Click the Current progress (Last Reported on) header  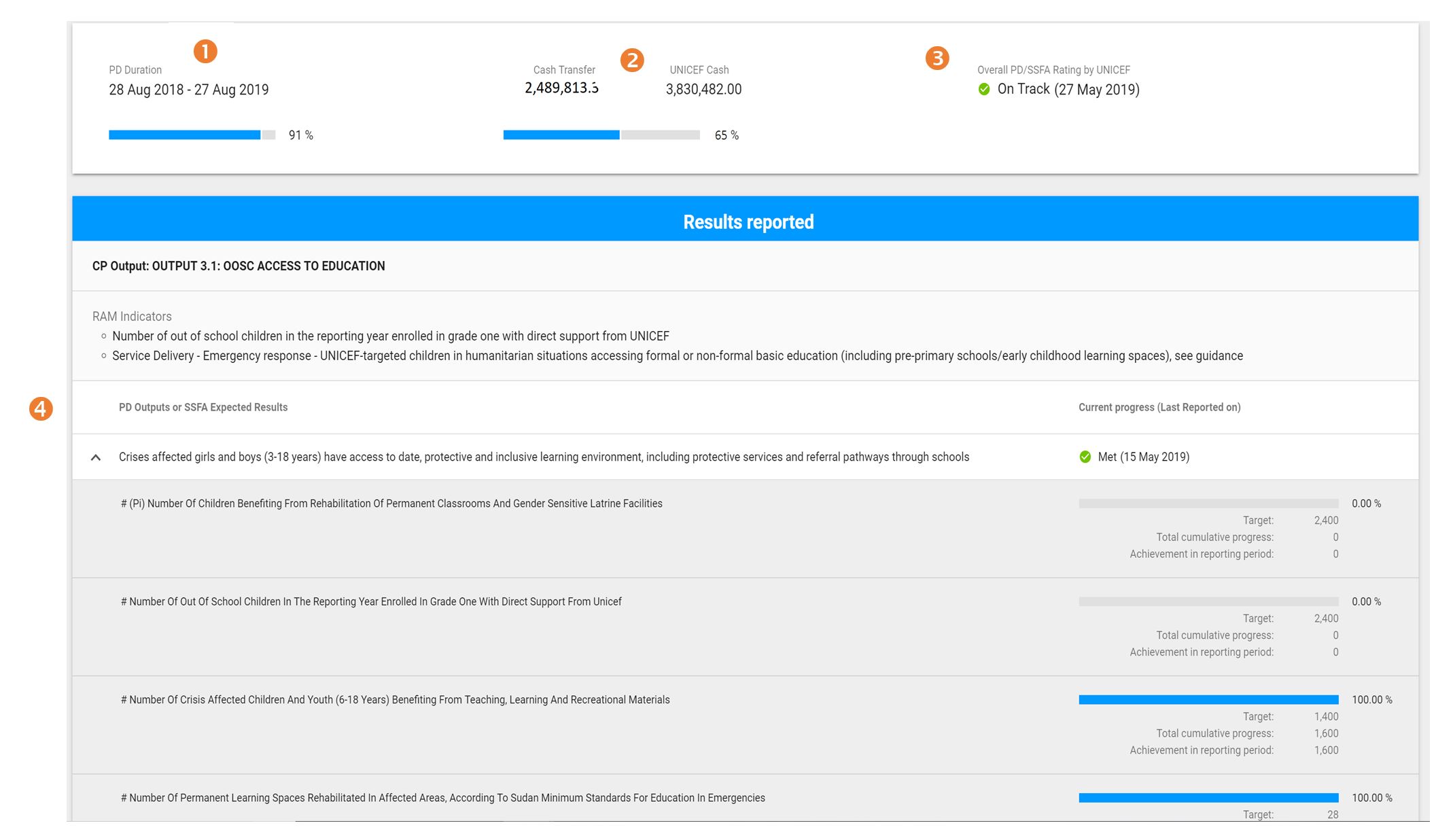pyautogui.click(x=1159, y=407)
